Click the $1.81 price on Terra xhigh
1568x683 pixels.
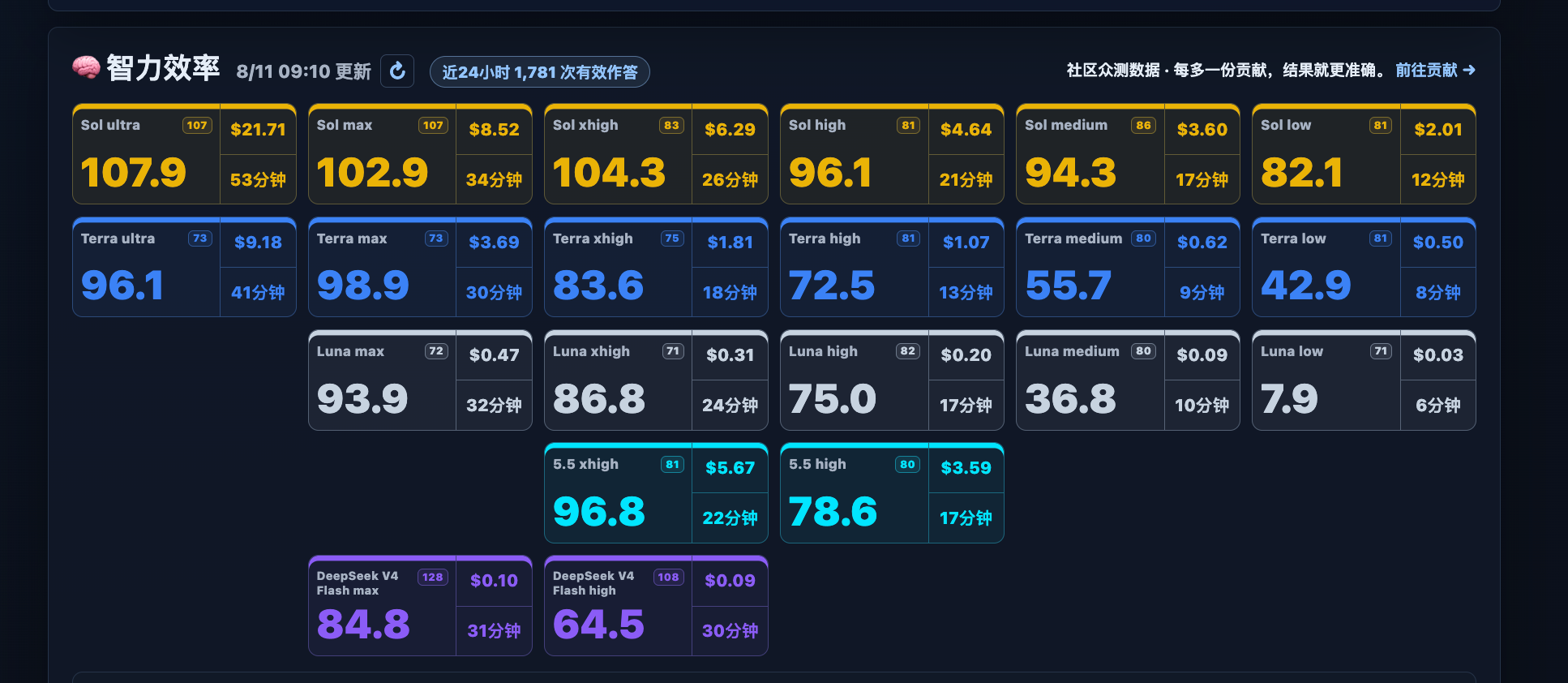point(730,243)
